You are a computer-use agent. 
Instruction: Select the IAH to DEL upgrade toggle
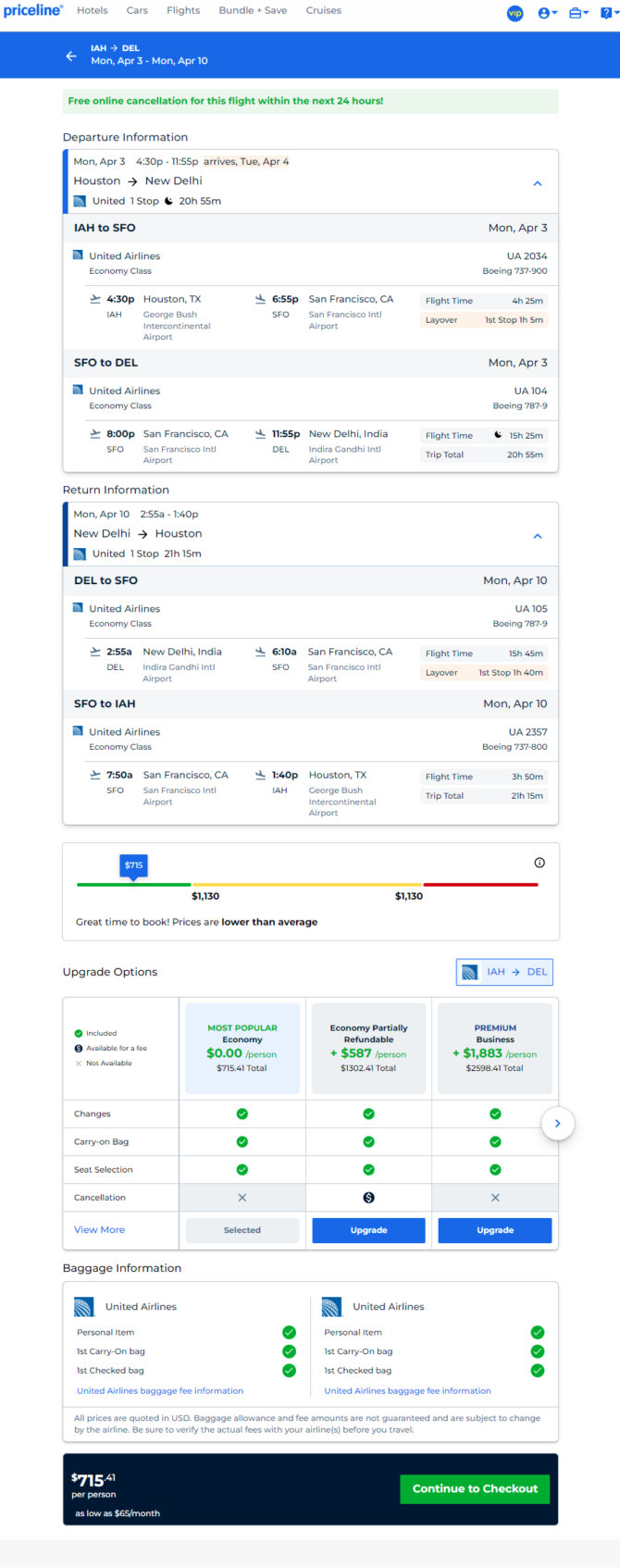[x=504, y=972]
